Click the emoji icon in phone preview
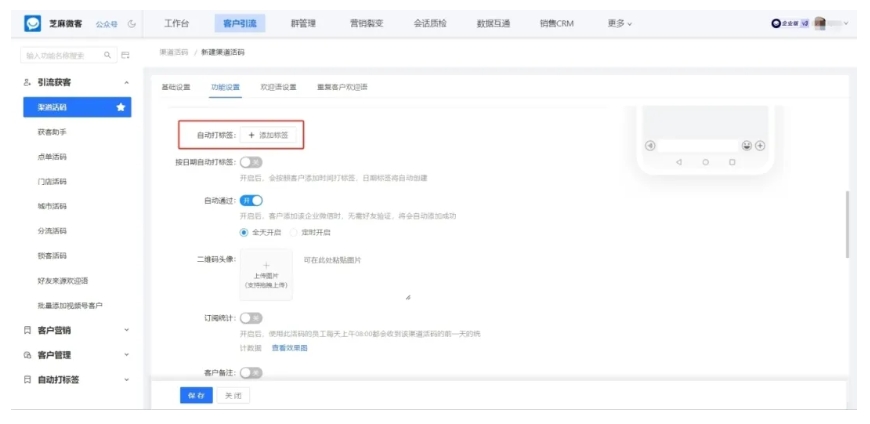Image resolution: width=870 pixels, height=424 pixels. pos(747,145)
